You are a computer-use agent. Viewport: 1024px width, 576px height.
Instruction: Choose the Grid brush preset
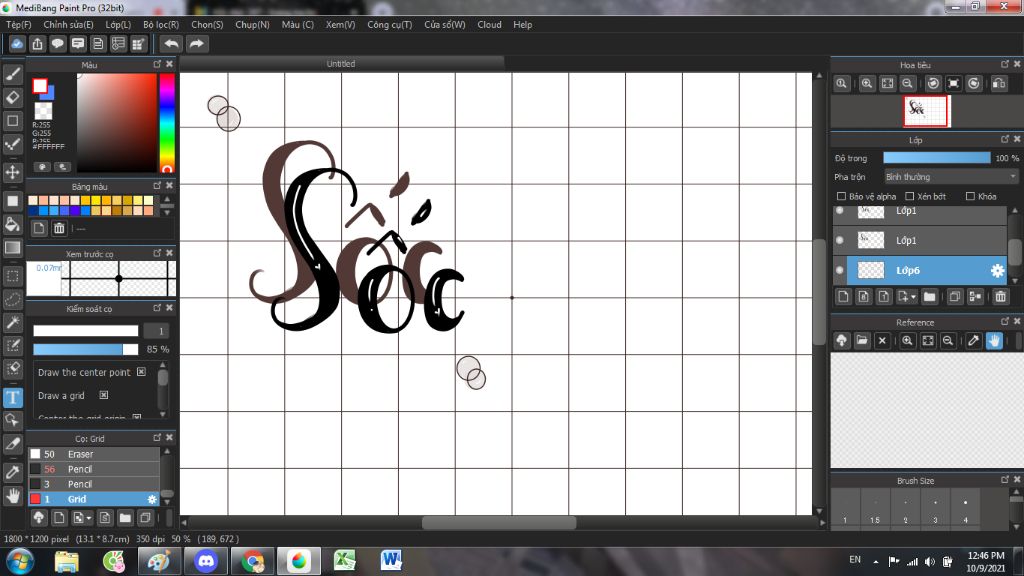coord(94,500)
